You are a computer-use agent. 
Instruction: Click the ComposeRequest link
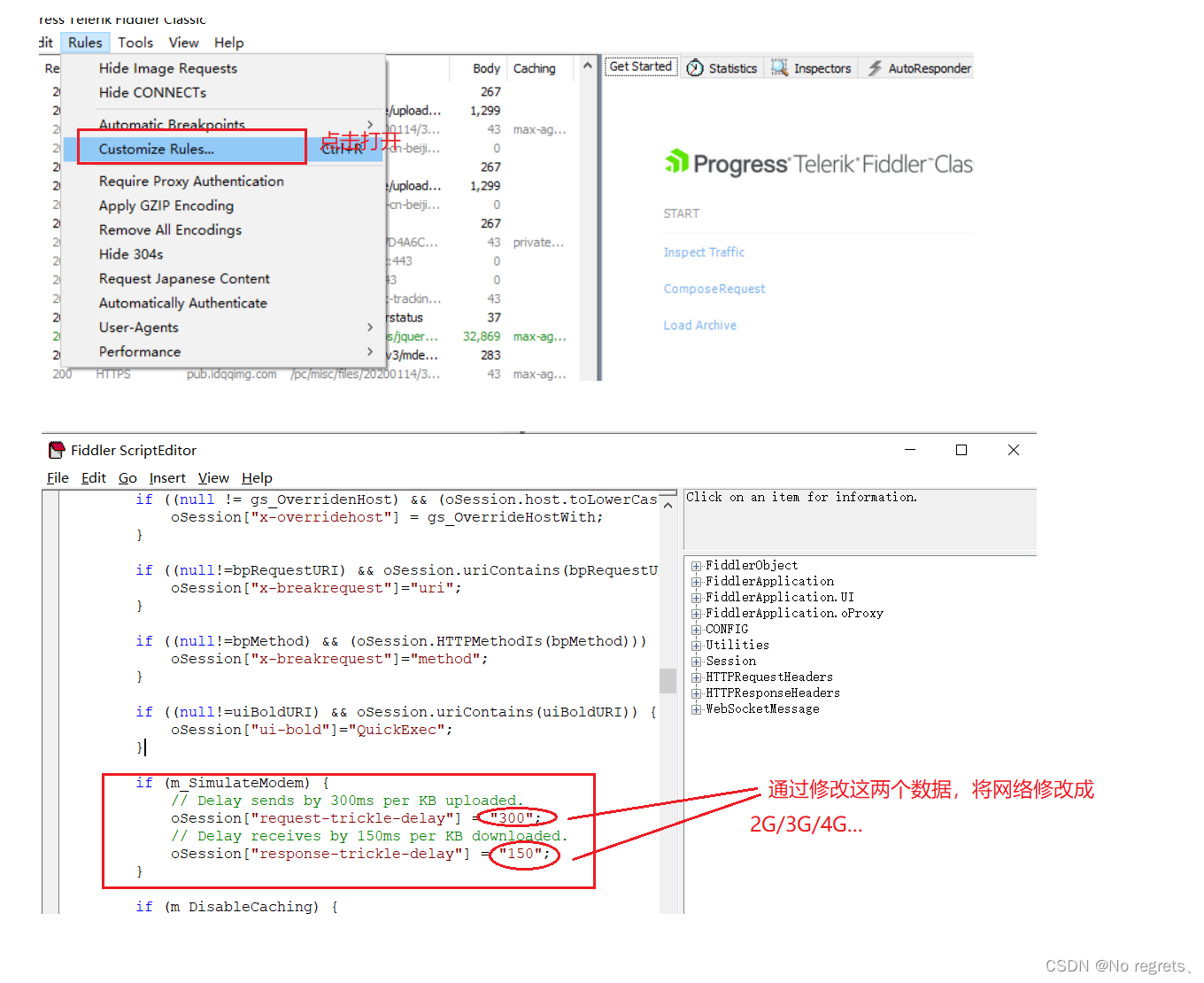point(714,289)
